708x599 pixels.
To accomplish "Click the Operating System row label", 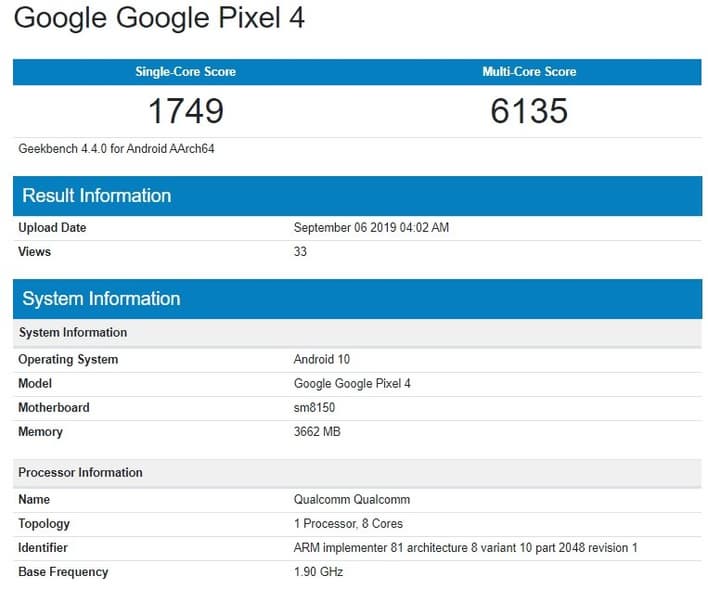I will (x=68, y=359).
